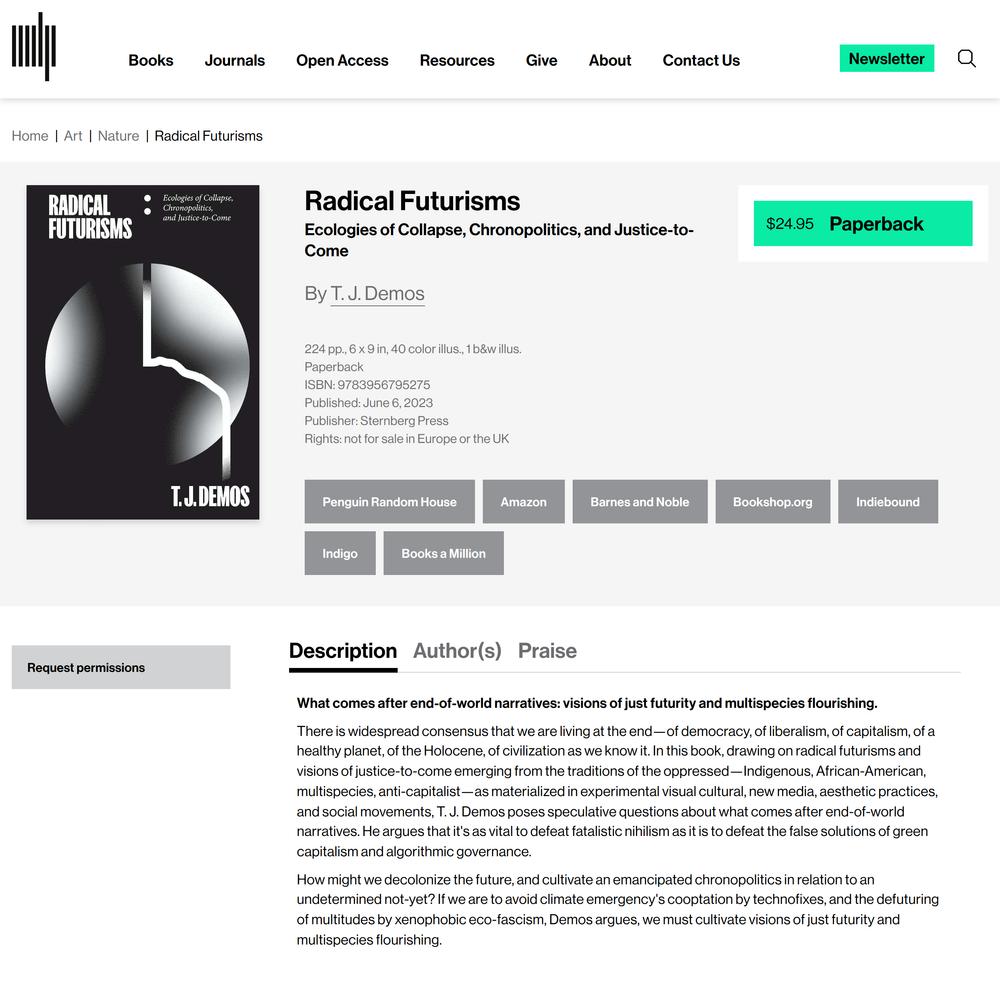Select Give in the top navigation

541,61
